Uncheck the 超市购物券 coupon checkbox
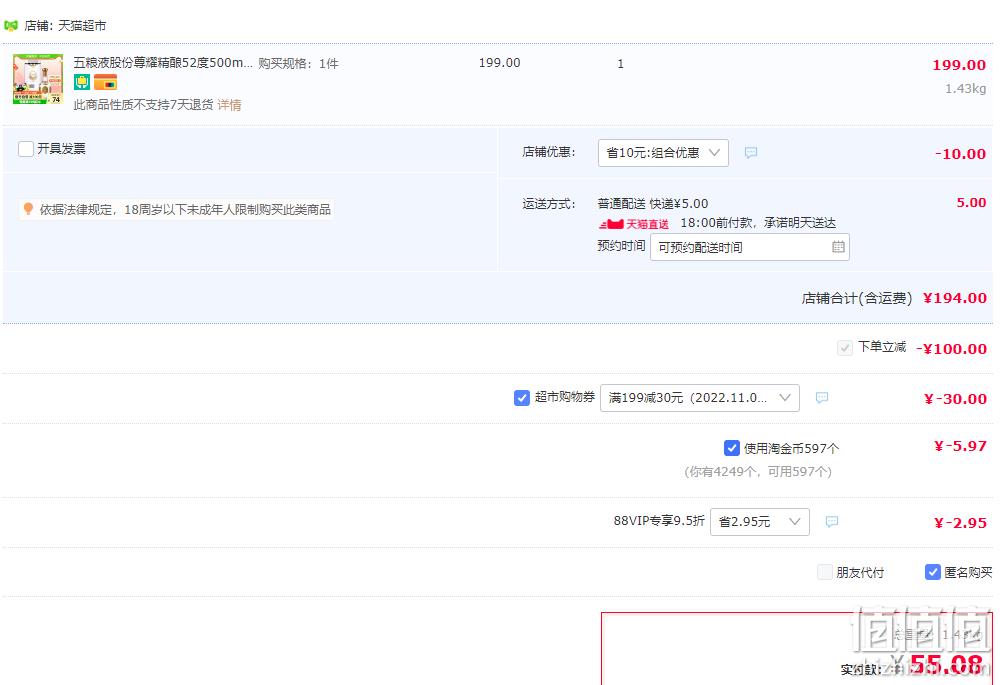The width and height of the screenshot is (1000, 685). [x=522, y=398]
